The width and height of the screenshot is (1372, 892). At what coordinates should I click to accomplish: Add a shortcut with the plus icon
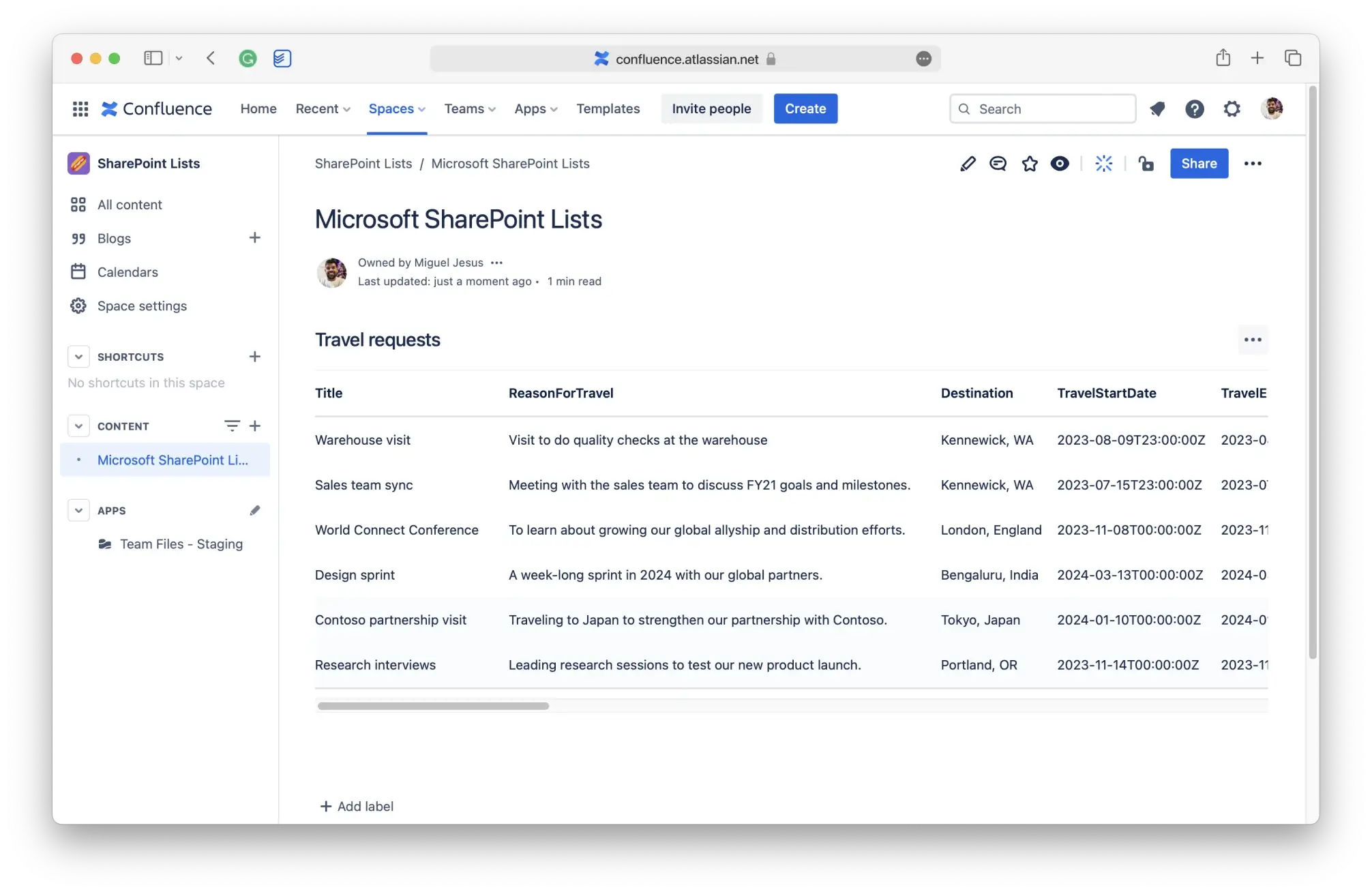(x=255, y=357)
